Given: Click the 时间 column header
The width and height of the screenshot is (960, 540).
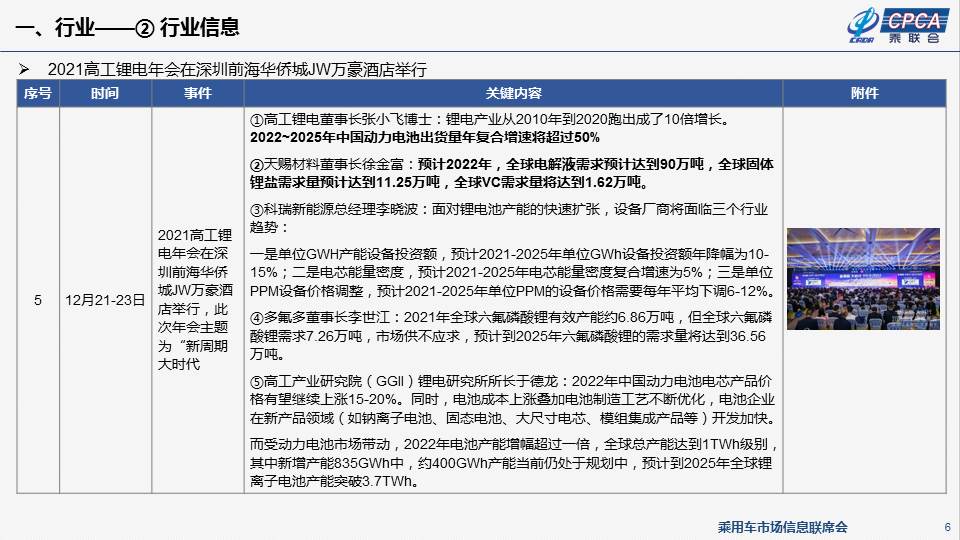Looking at the screenshot, I should pos(105,93).
